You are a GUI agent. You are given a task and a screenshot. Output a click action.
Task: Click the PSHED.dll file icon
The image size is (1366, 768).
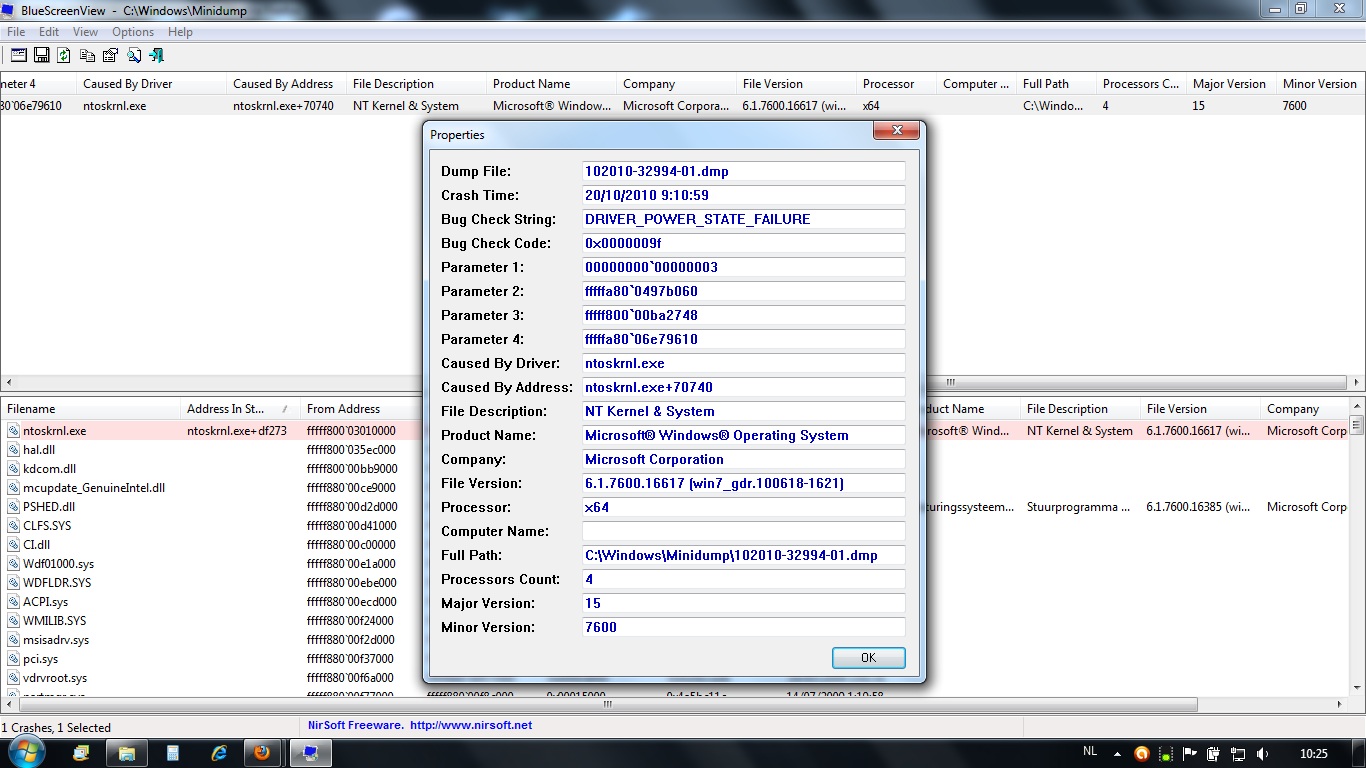[14, 507]
